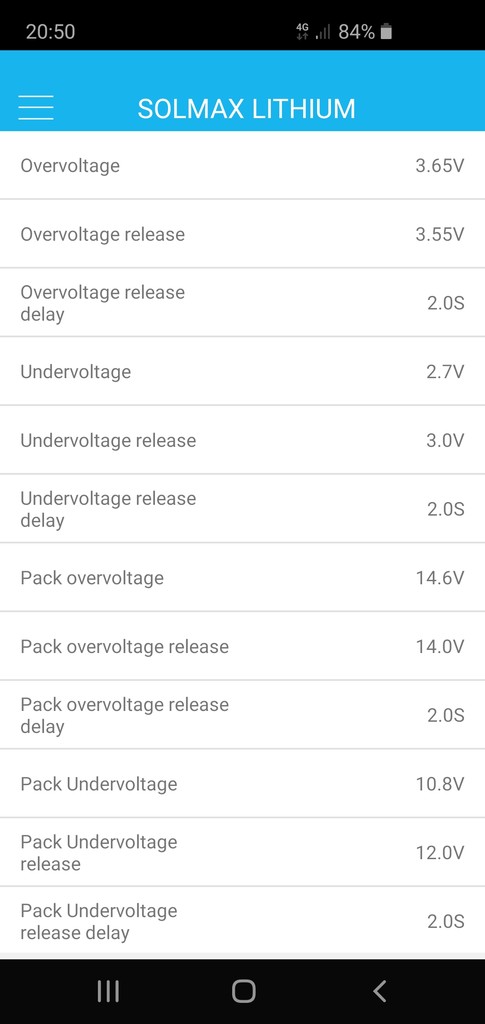Select the Overvoltage setting row

(x=242, y=165)
